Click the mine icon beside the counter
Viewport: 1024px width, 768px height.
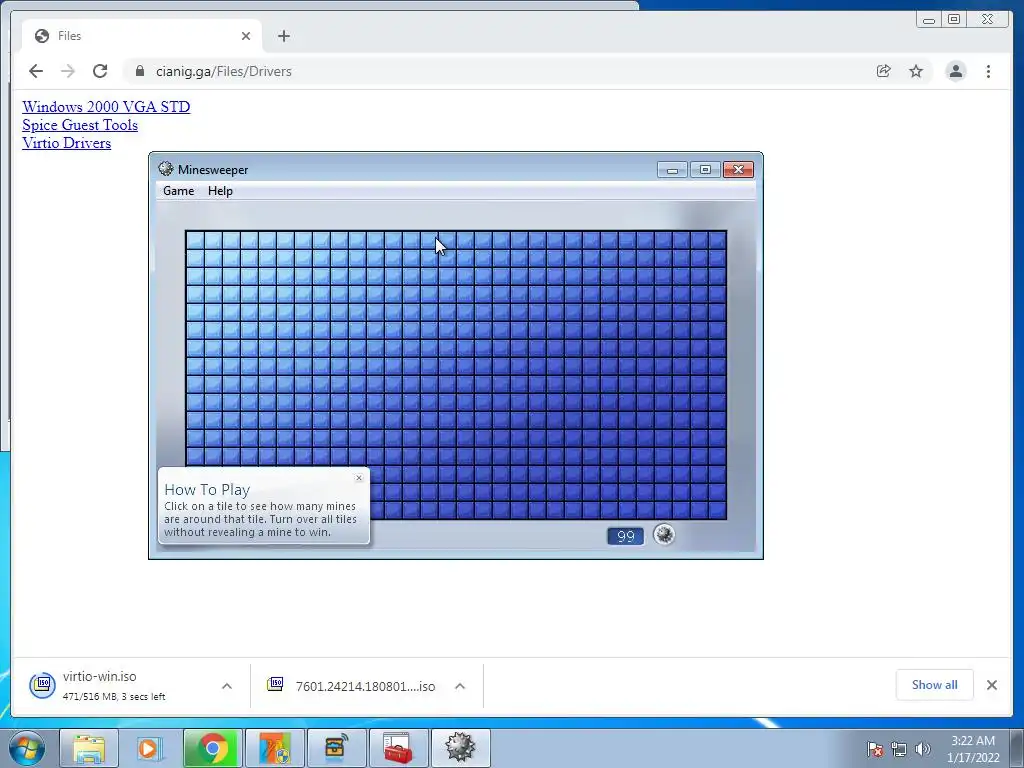coord(664,535)
